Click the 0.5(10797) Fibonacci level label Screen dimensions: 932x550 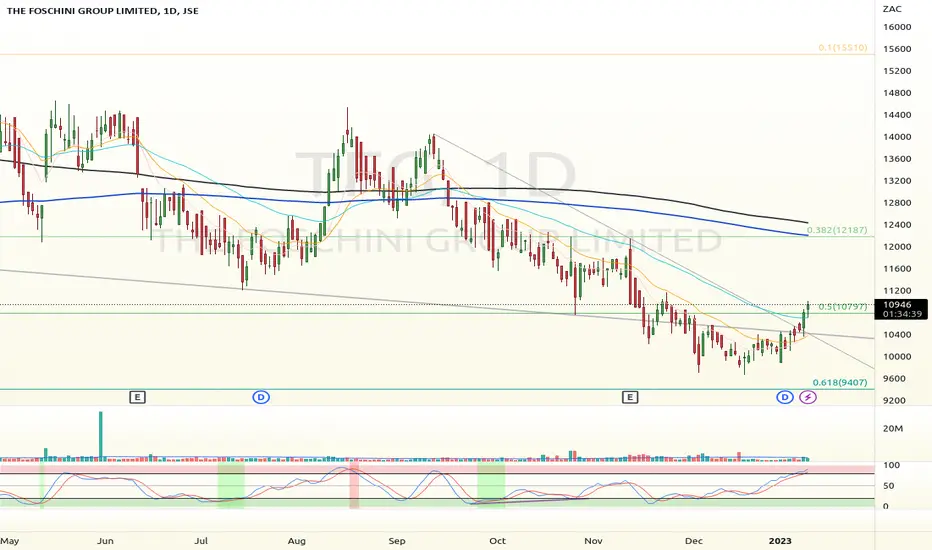coord(843,307)
